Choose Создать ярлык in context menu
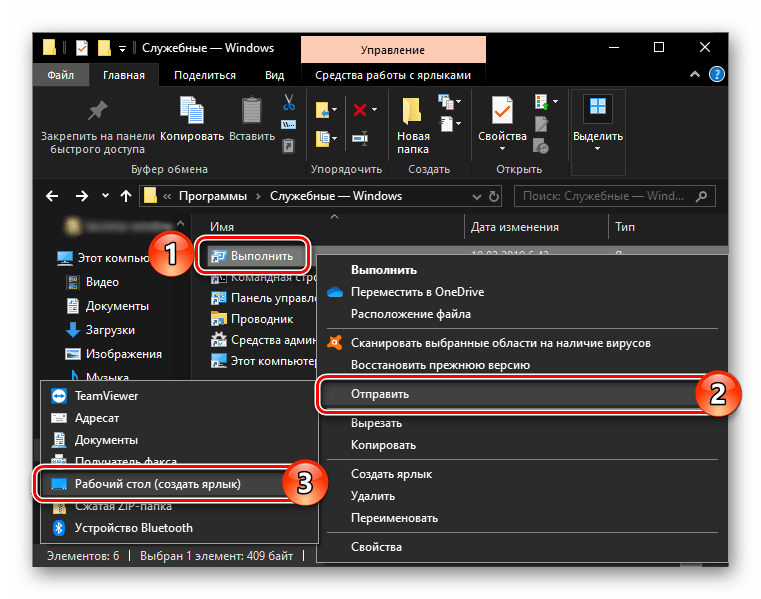The image size is (761, 599). click(x=391, y=474)
